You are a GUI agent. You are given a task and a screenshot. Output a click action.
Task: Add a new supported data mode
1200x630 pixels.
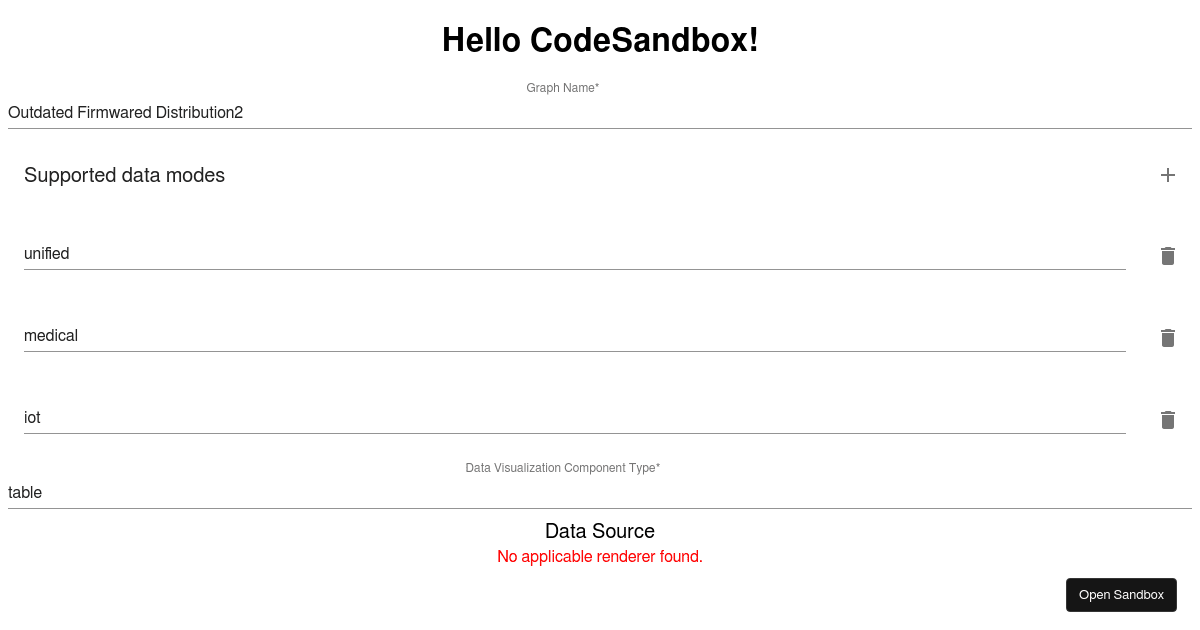(x=1167, y=175)
